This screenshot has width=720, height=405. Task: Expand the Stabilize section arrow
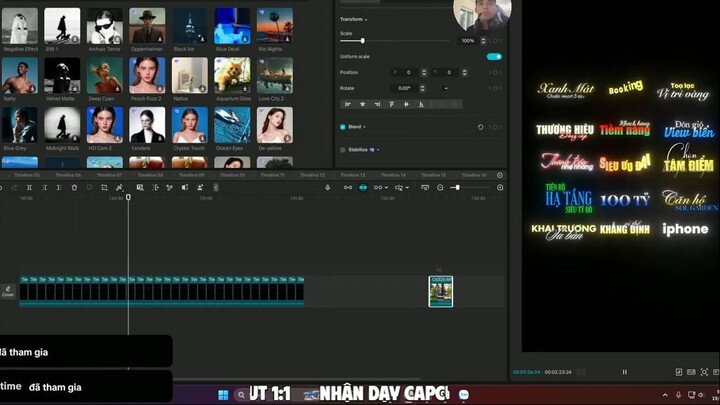378,150
